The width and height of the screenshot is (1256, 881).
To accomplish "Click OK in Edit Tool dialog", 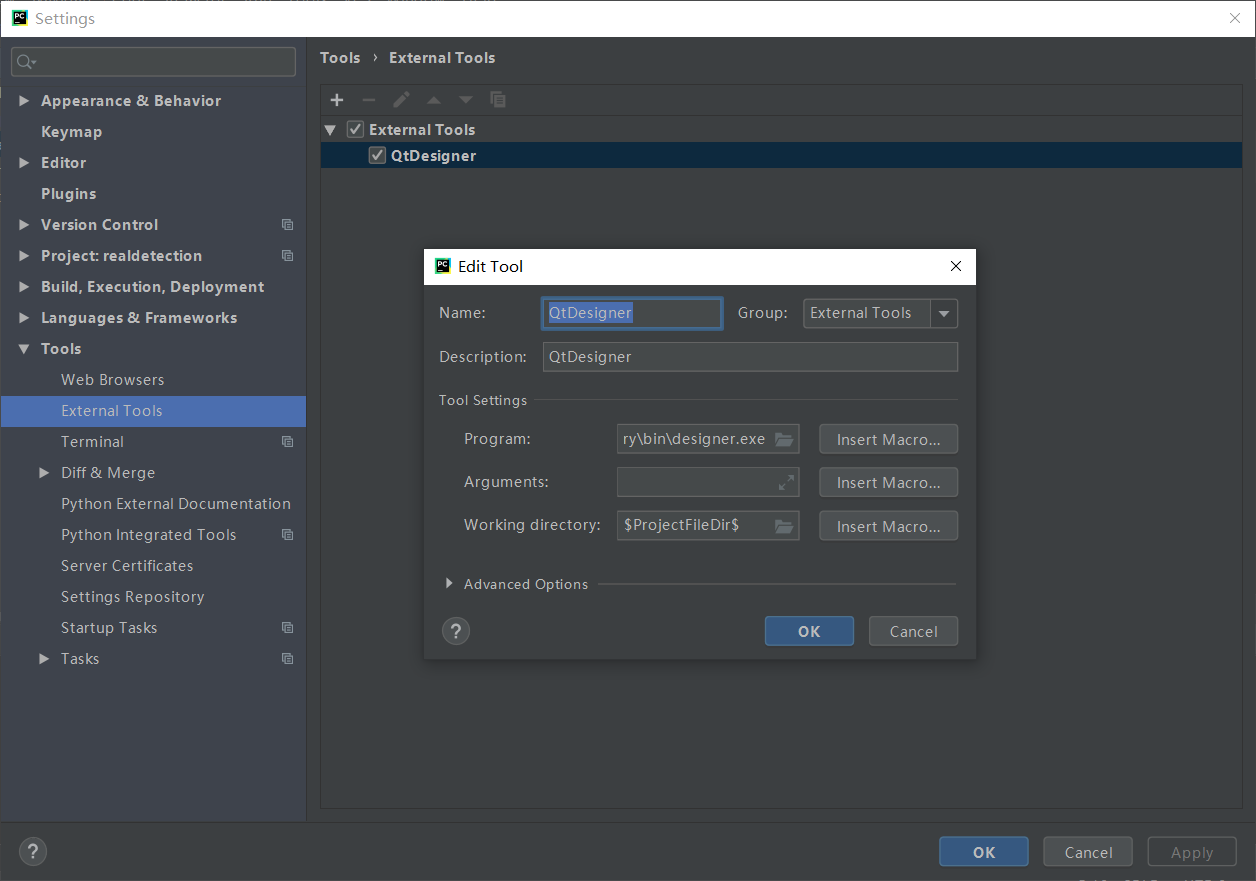I will coord(809,631).
